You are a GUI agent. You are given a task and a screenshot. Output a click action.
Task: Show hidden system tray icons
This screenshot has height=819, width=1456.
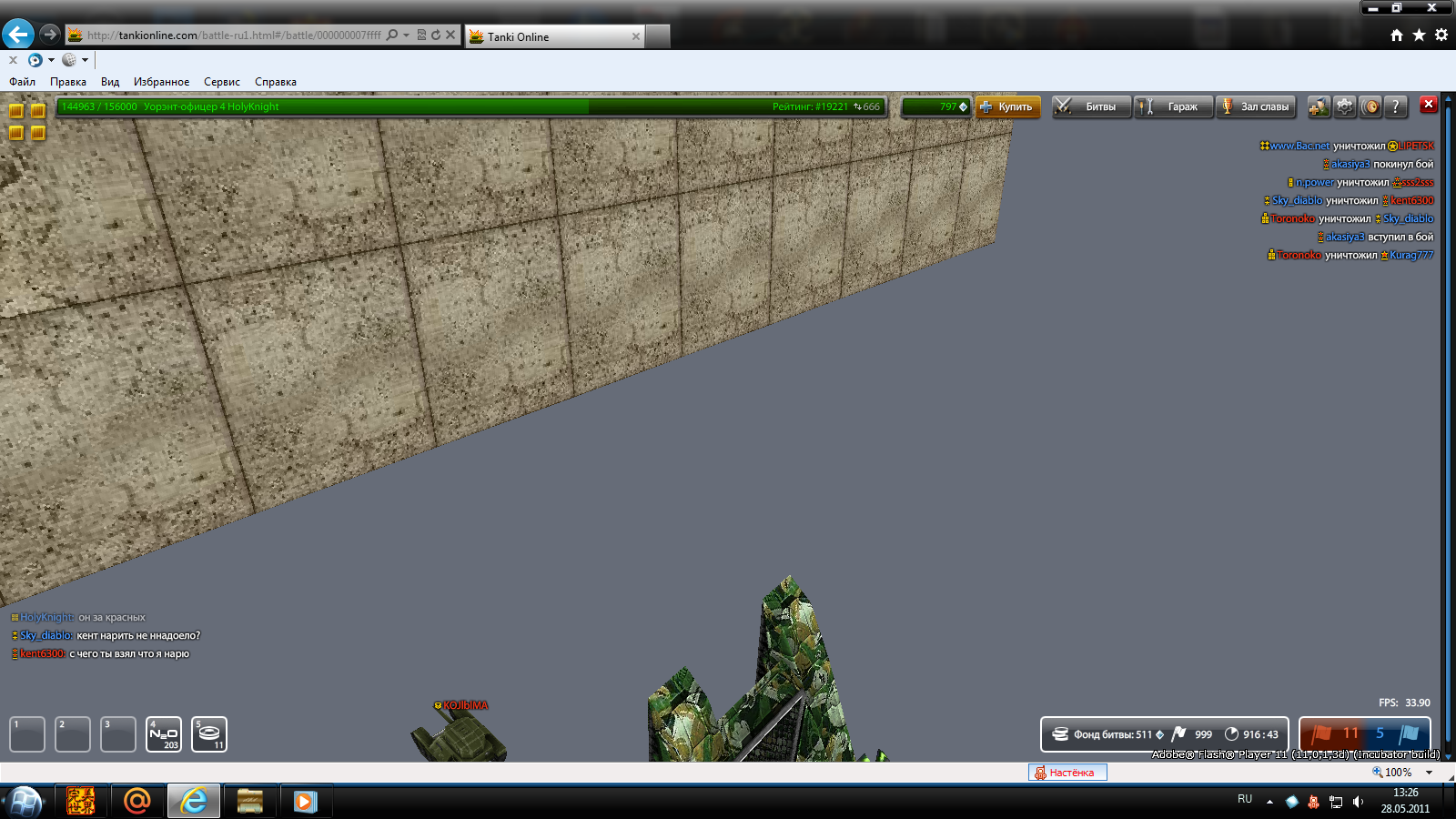point(1269,802)
